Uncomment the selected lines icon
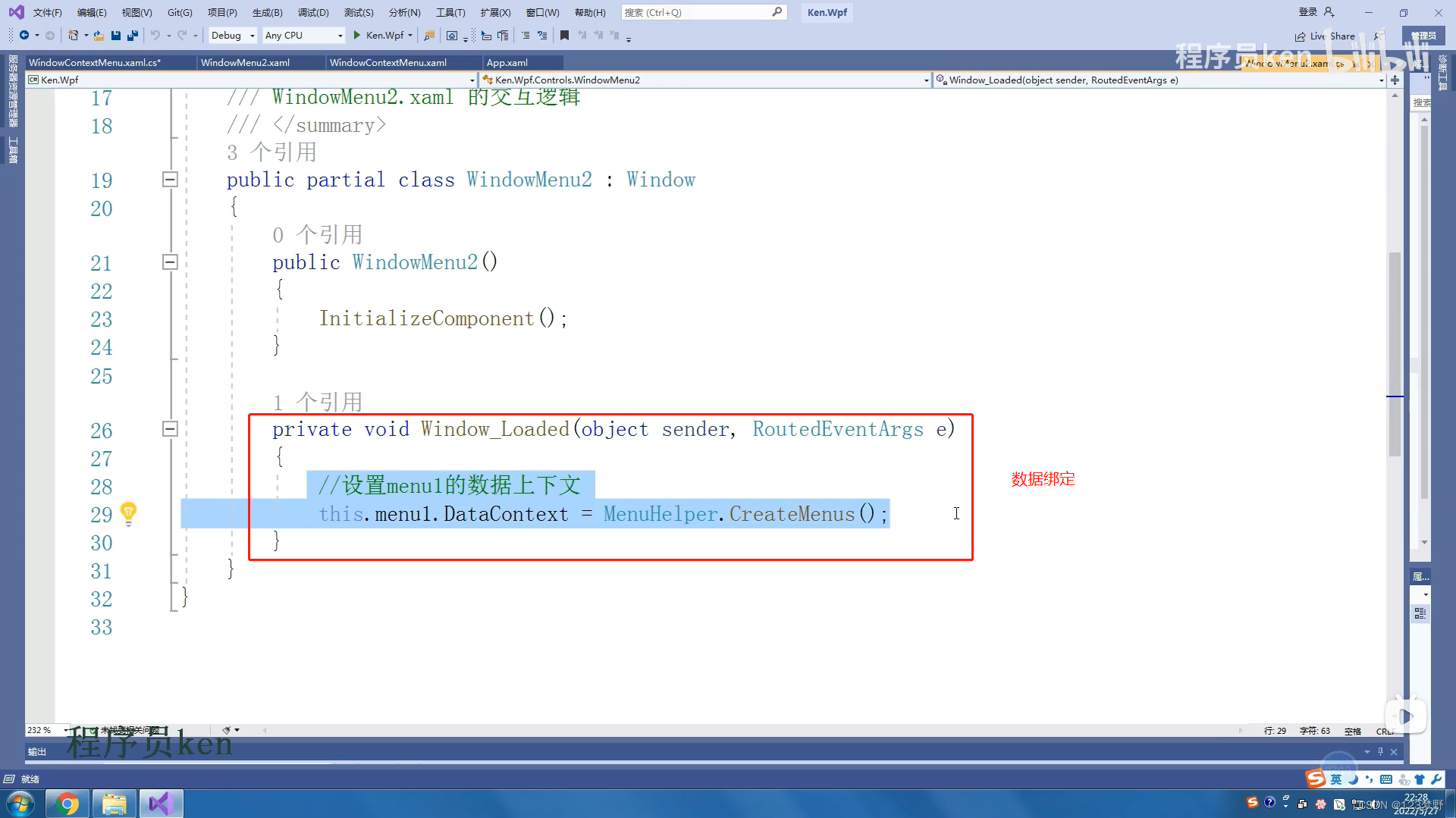This screenshot has height=818, width=1456. pyautogui.click(x=542, y=36)
